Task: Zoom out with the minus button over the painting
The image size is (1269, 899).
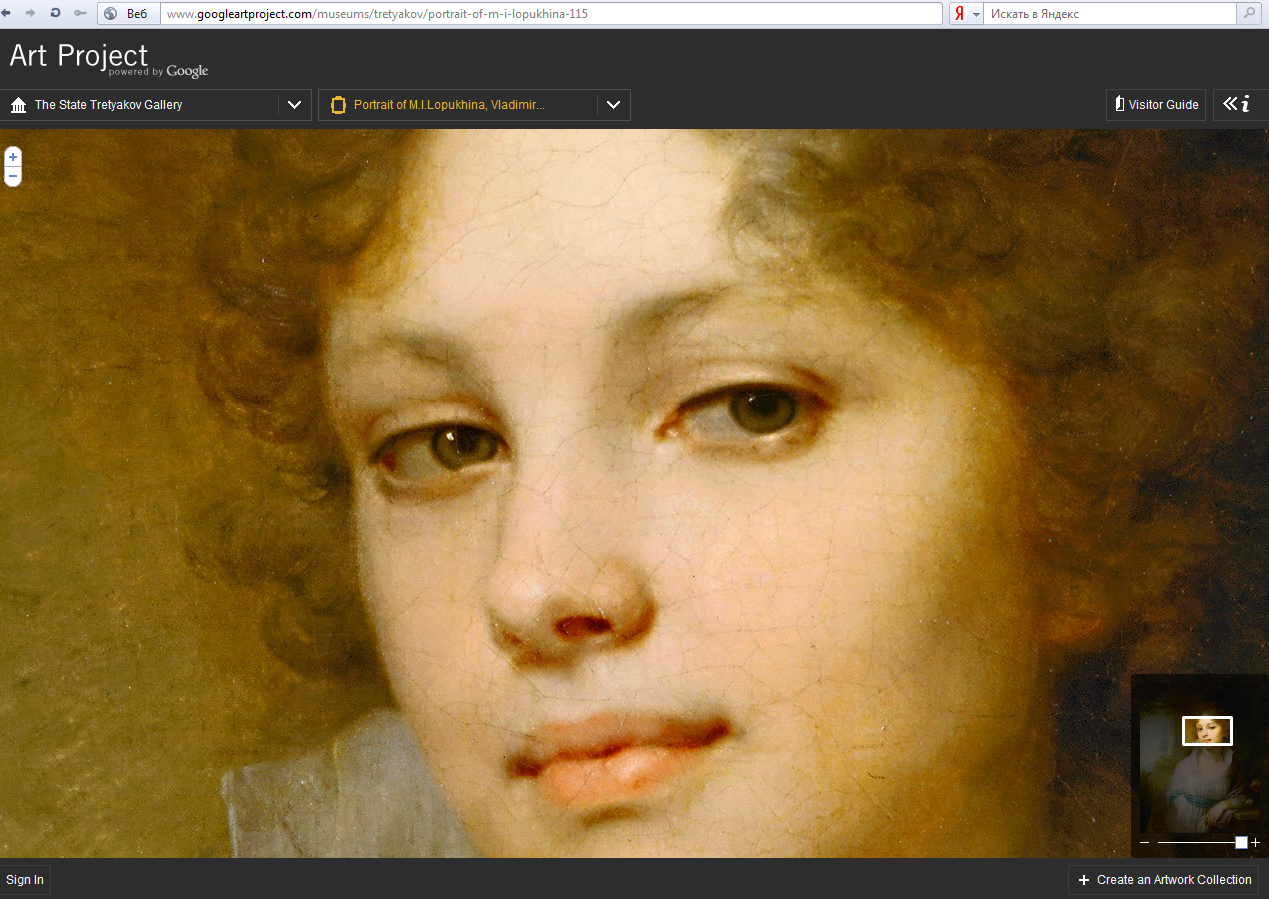Action: (x=13, y=176)
